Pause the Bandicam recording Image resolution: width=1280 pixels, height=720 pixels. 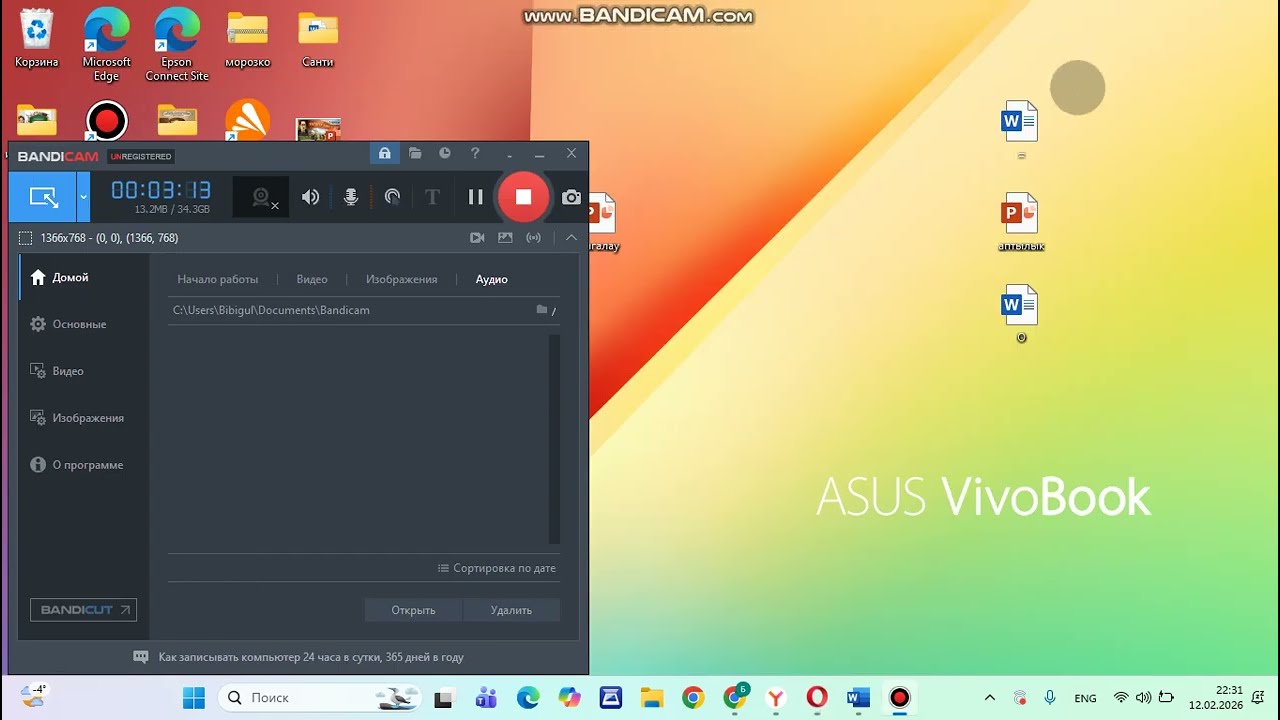click(476, 197)
